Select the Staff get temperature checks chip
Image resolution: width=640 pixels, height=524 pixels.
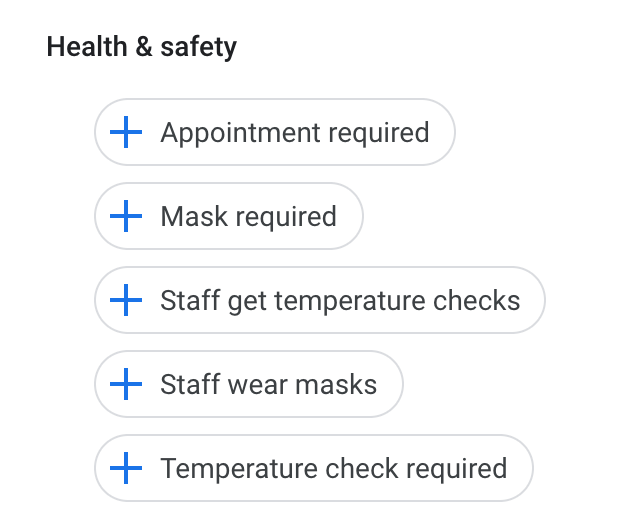(x=320, y=300)
